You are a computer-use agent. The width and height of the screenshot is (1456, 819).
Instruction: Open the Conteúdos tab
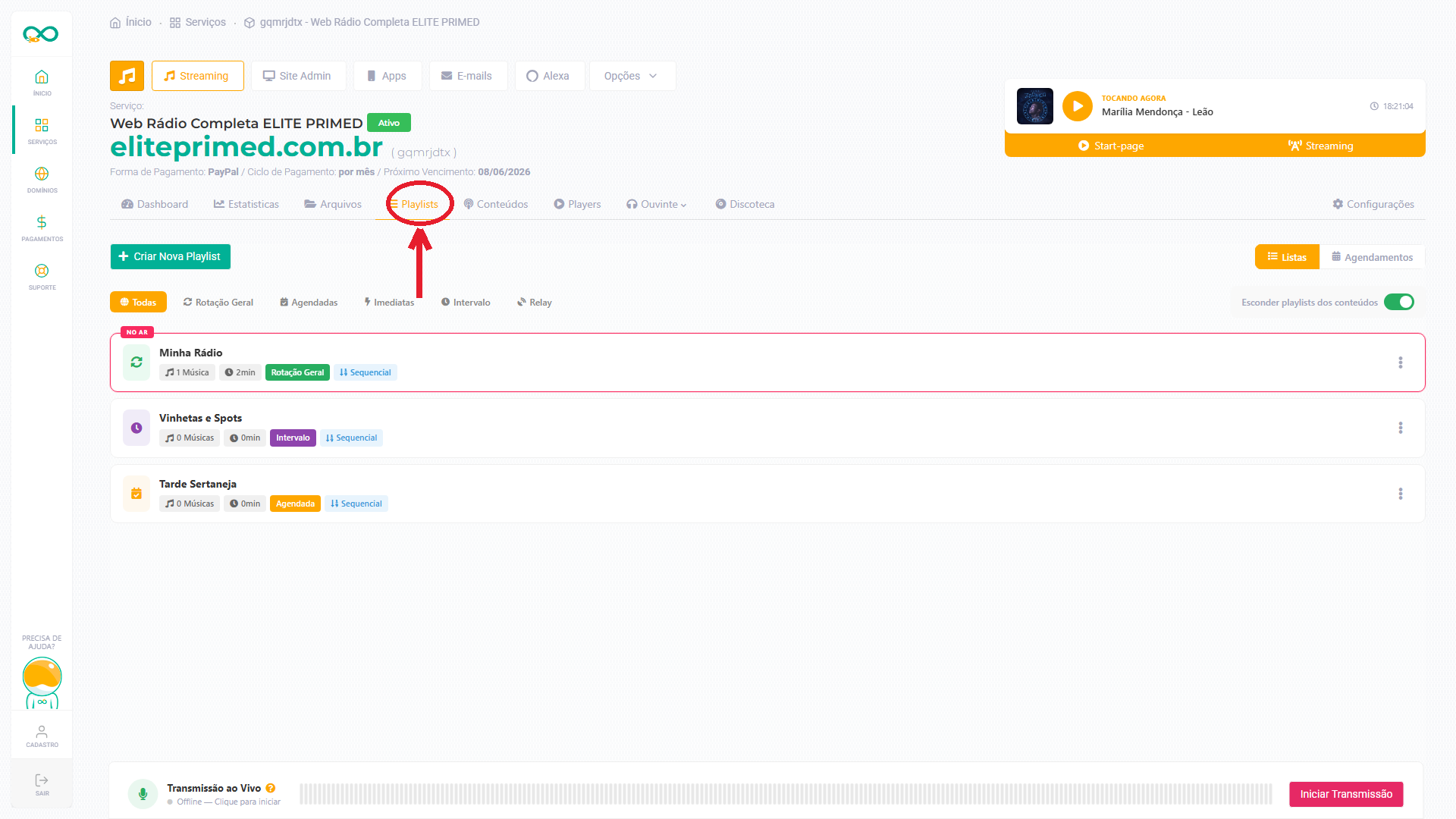496,204
